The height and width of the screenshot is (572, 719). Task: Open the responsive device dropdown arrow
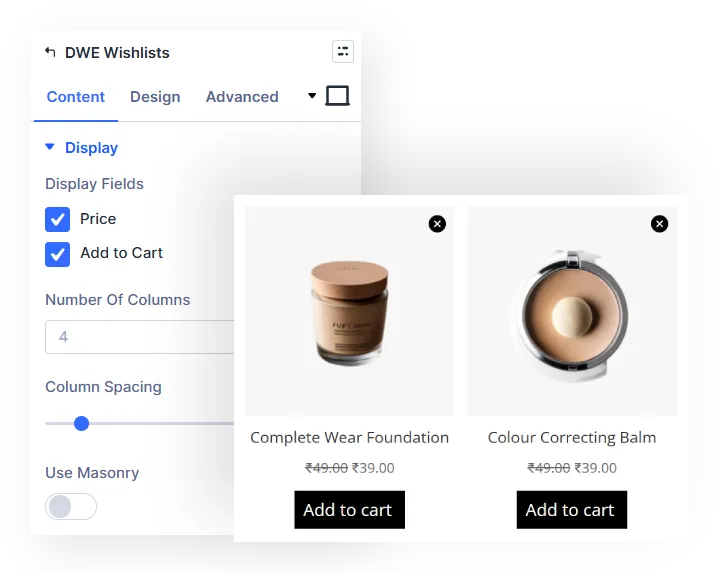pyautogui.click(x=312, y=96)
